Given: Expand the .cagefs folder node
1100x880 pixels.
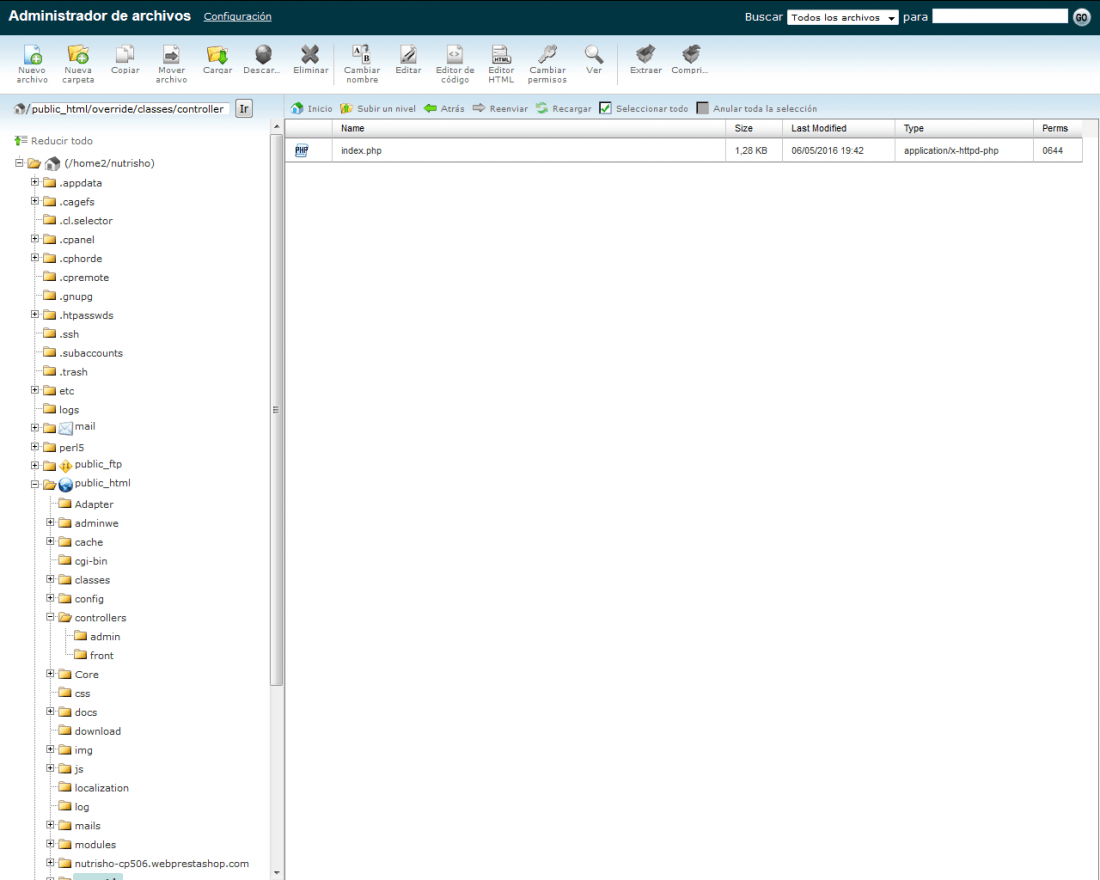Looking at the screenshot, I should [x=34, y=201].
